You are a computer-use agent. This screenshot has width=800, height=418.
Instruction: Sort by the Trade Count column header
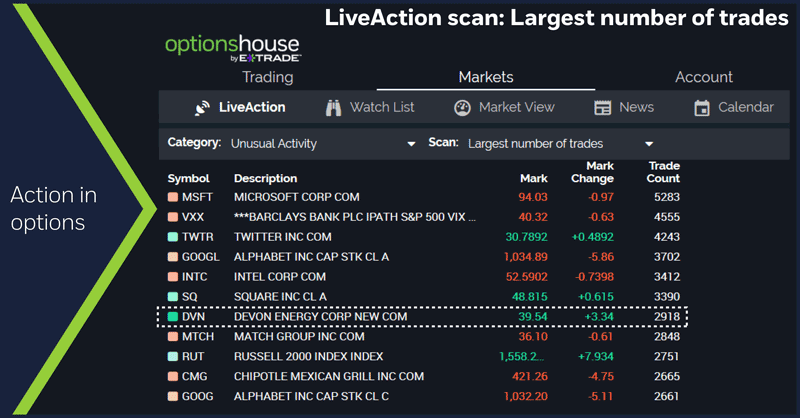(x=663, y=172)
